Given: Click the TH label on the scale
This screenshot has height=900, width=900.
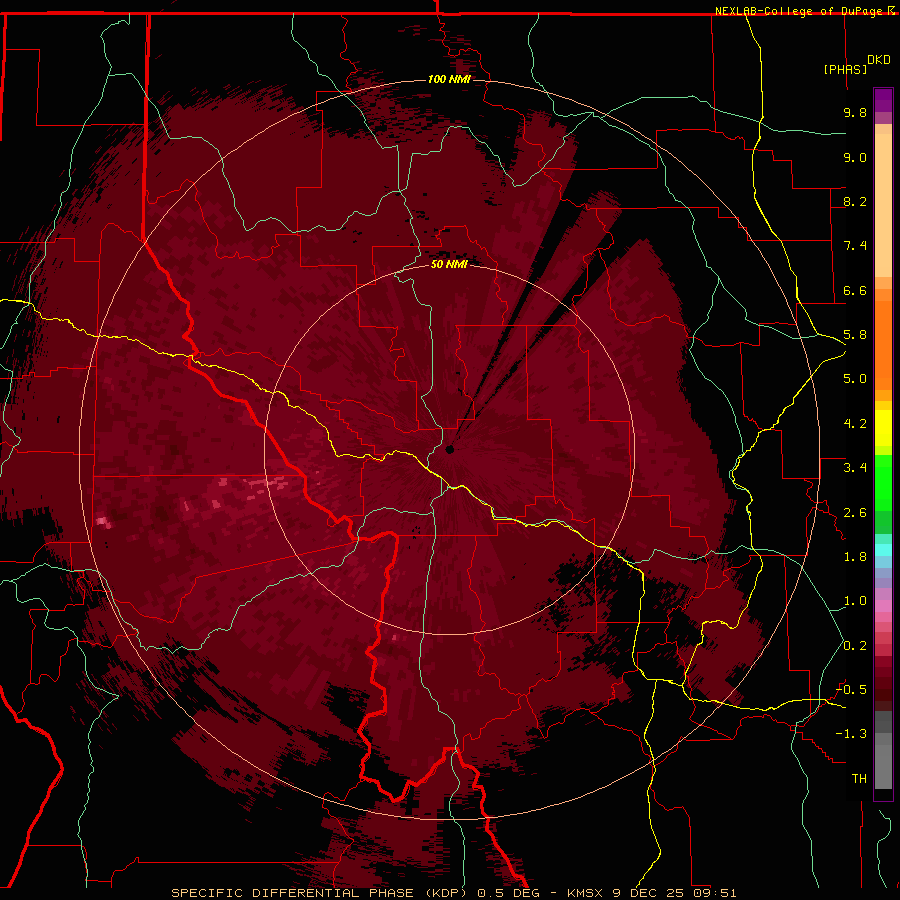Looking at the screenshot, I should pyautogui.click(x=859, y=779).
